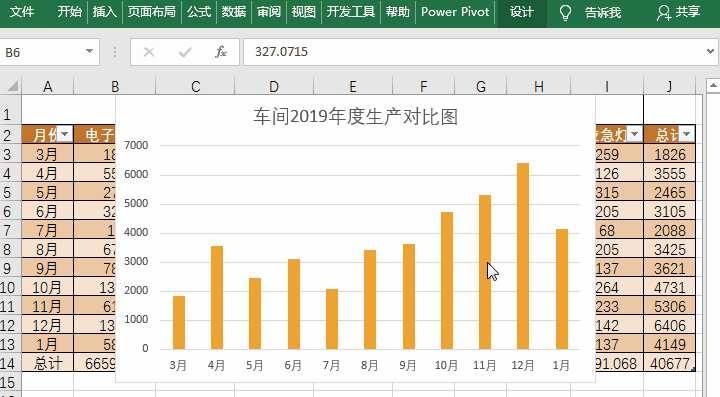
Task: Click the 3月 bar in the chart
Action: click(179, 323)
